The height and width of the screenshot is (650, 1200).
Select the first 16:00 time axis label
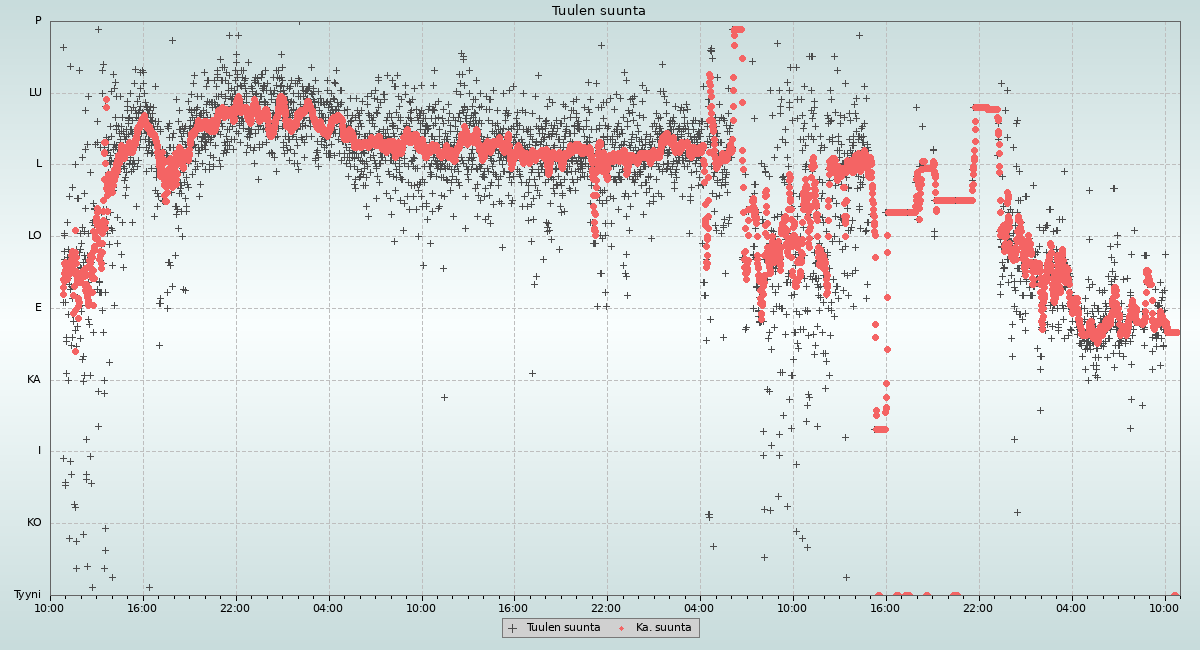click(x=142, y=607)
